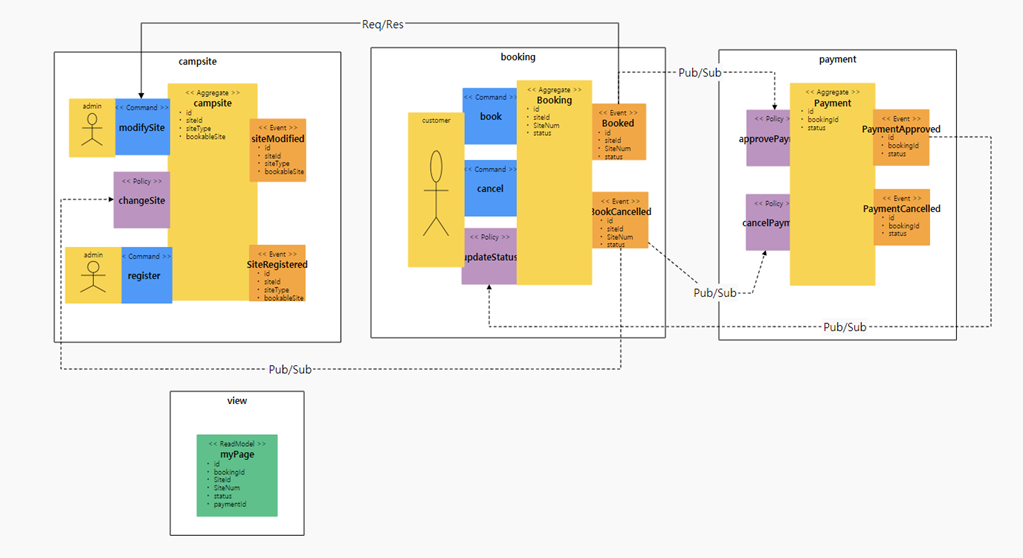Select the SiteRegistered event sticky
1023x558 pixels.
point(277,273)
